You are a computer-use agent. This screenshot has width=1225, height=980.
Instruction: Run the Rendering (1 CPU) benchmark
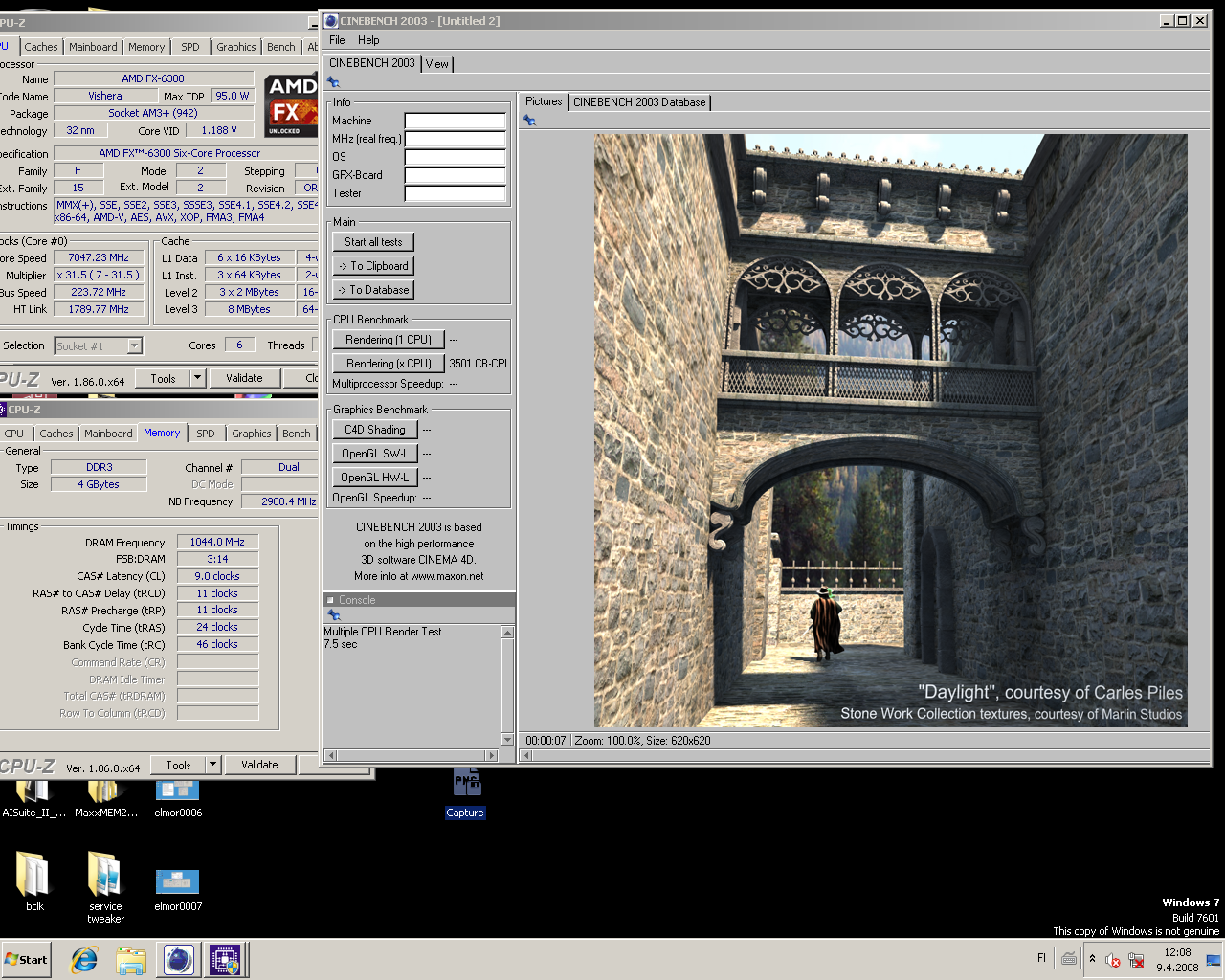[389, 340]
